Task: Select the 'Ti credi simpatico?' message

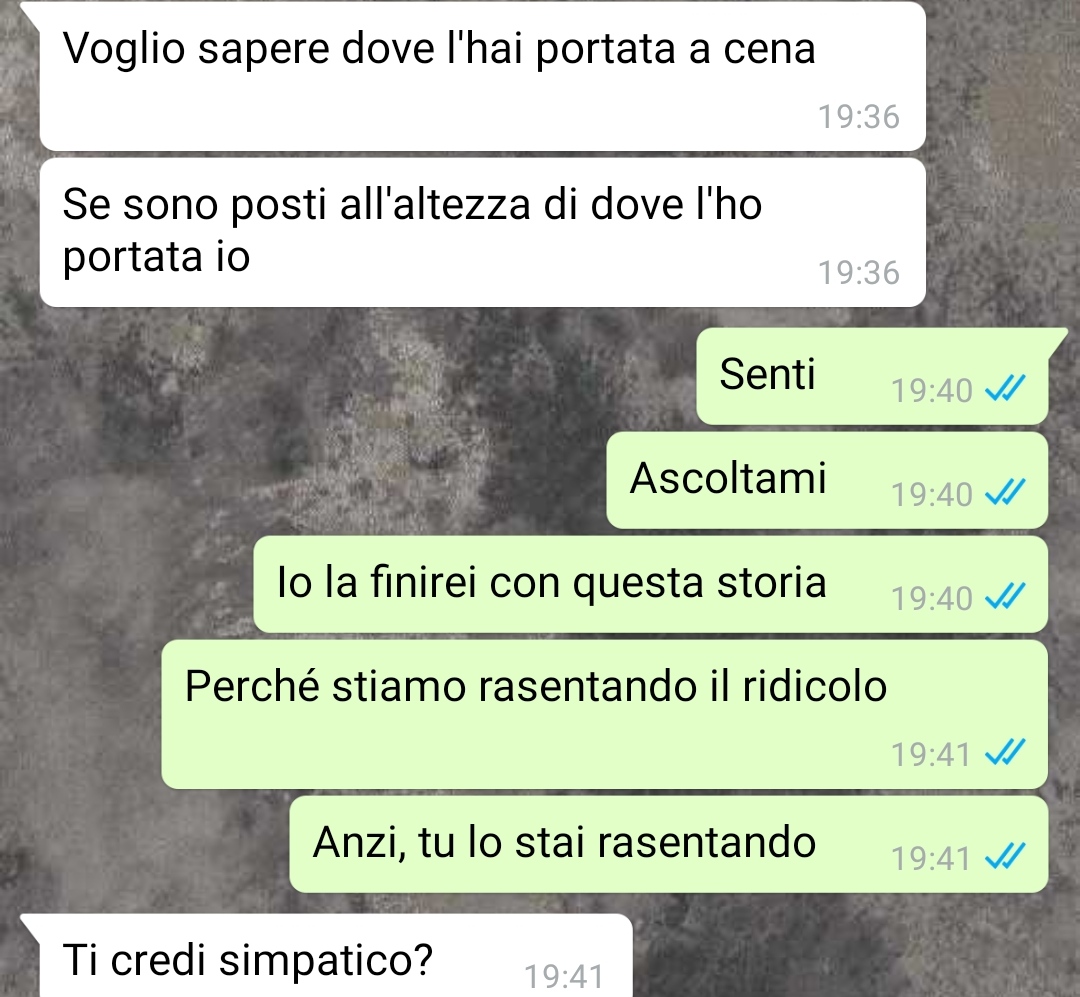Action: 336,956
